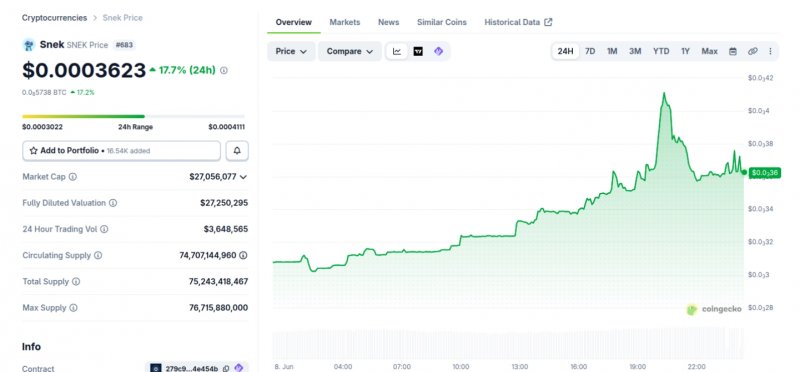Show info icon beside 74,707,144,960 value
Image resolution: width=800 pixels, height=372 pixels.
pos(243,255)
